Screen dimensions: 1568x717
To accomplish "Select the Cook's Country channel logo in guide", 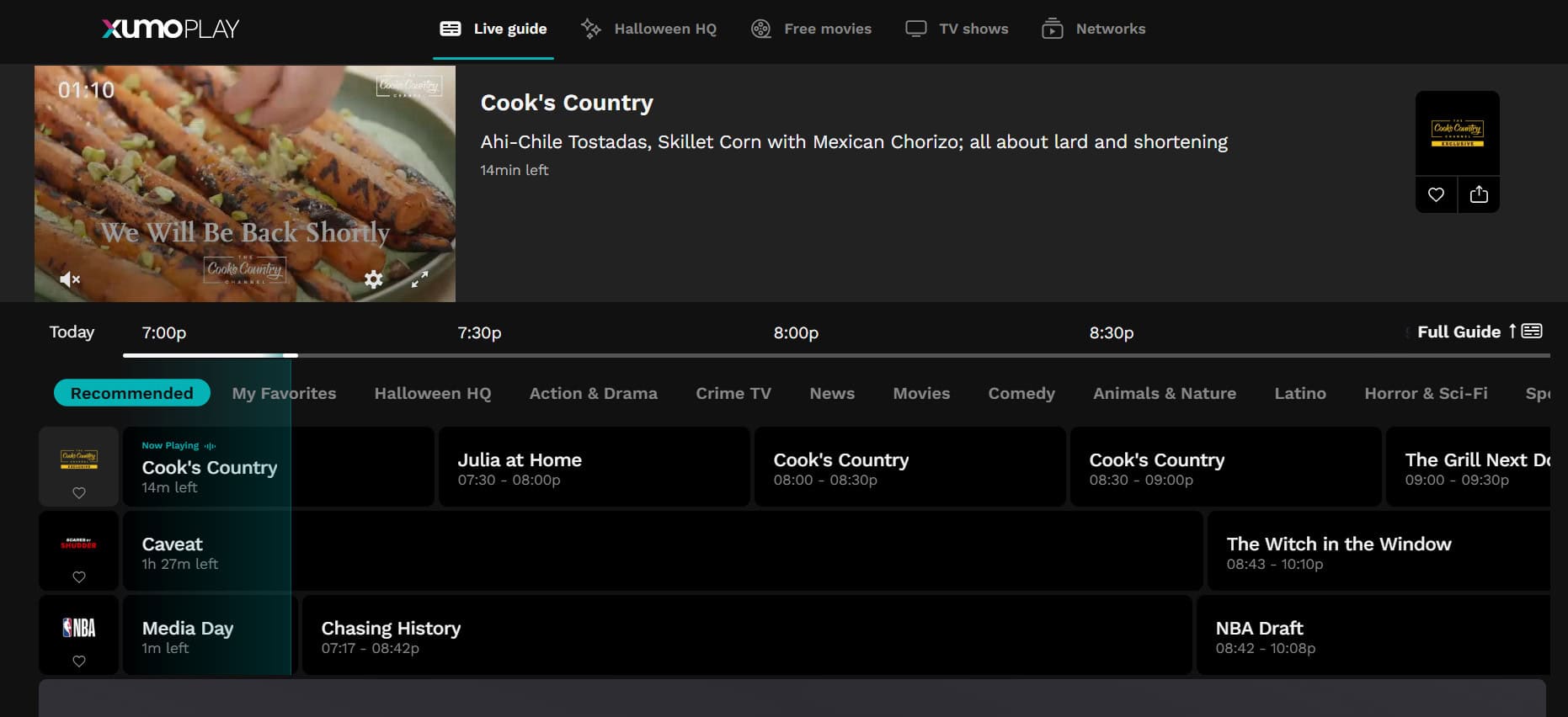I will click(78, 459).
